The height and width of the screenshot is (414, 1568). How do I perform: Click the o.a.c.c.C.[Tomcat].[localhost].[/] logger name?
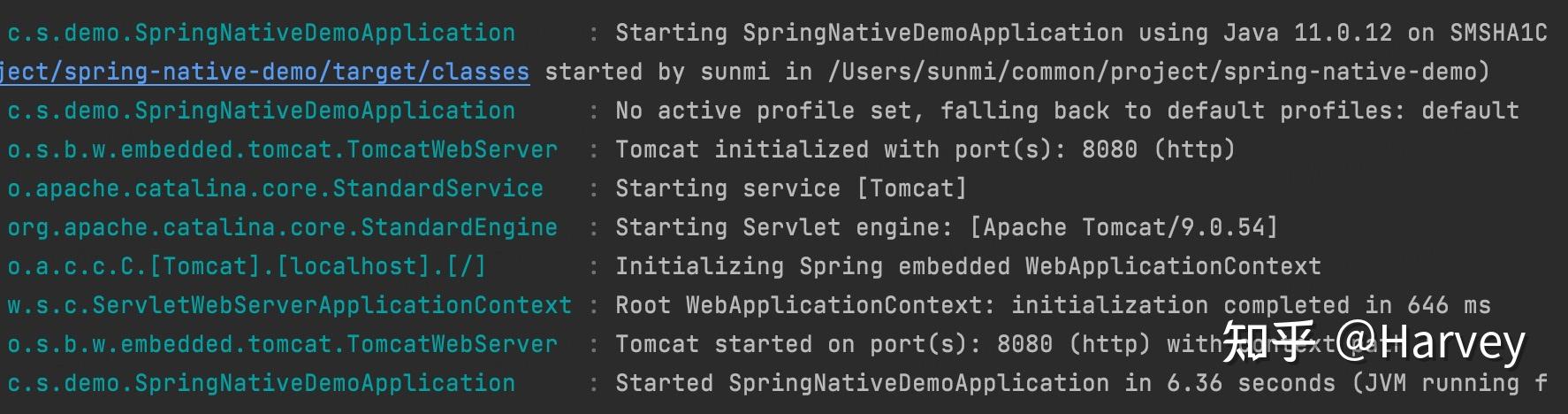[247, 266]
